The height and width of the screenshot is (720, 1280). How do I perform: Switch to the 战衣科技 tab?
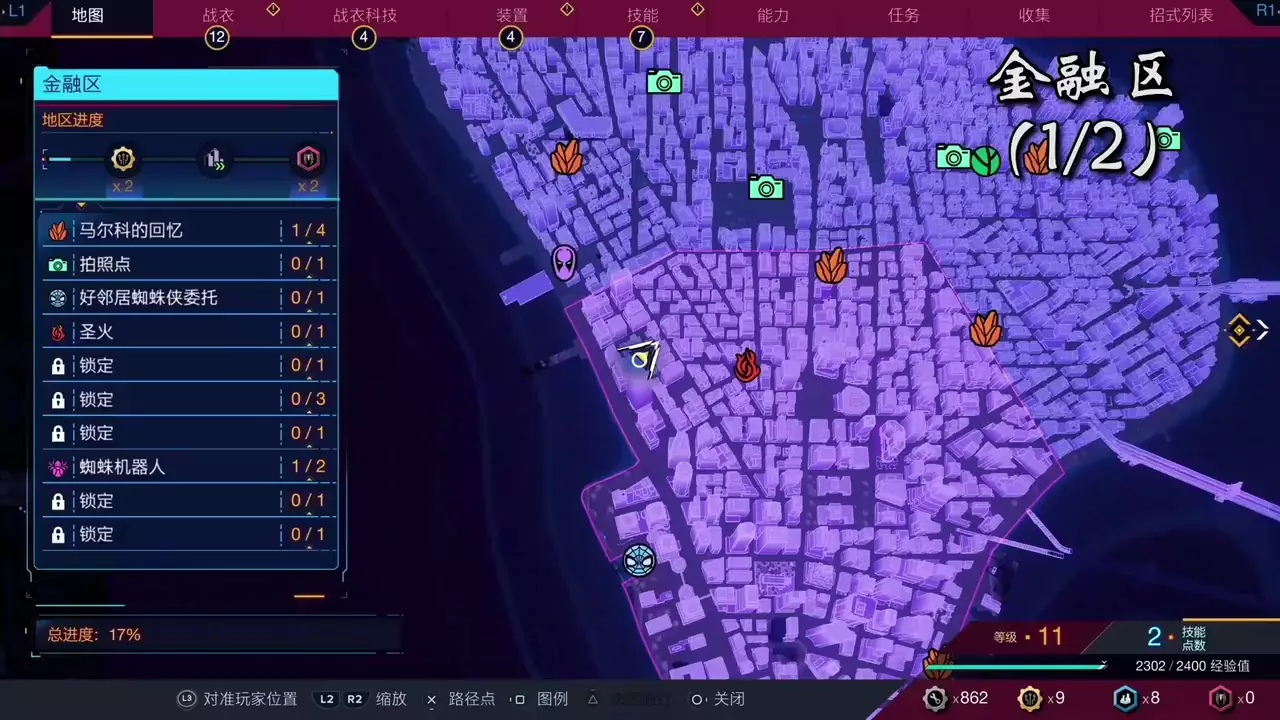365,16
